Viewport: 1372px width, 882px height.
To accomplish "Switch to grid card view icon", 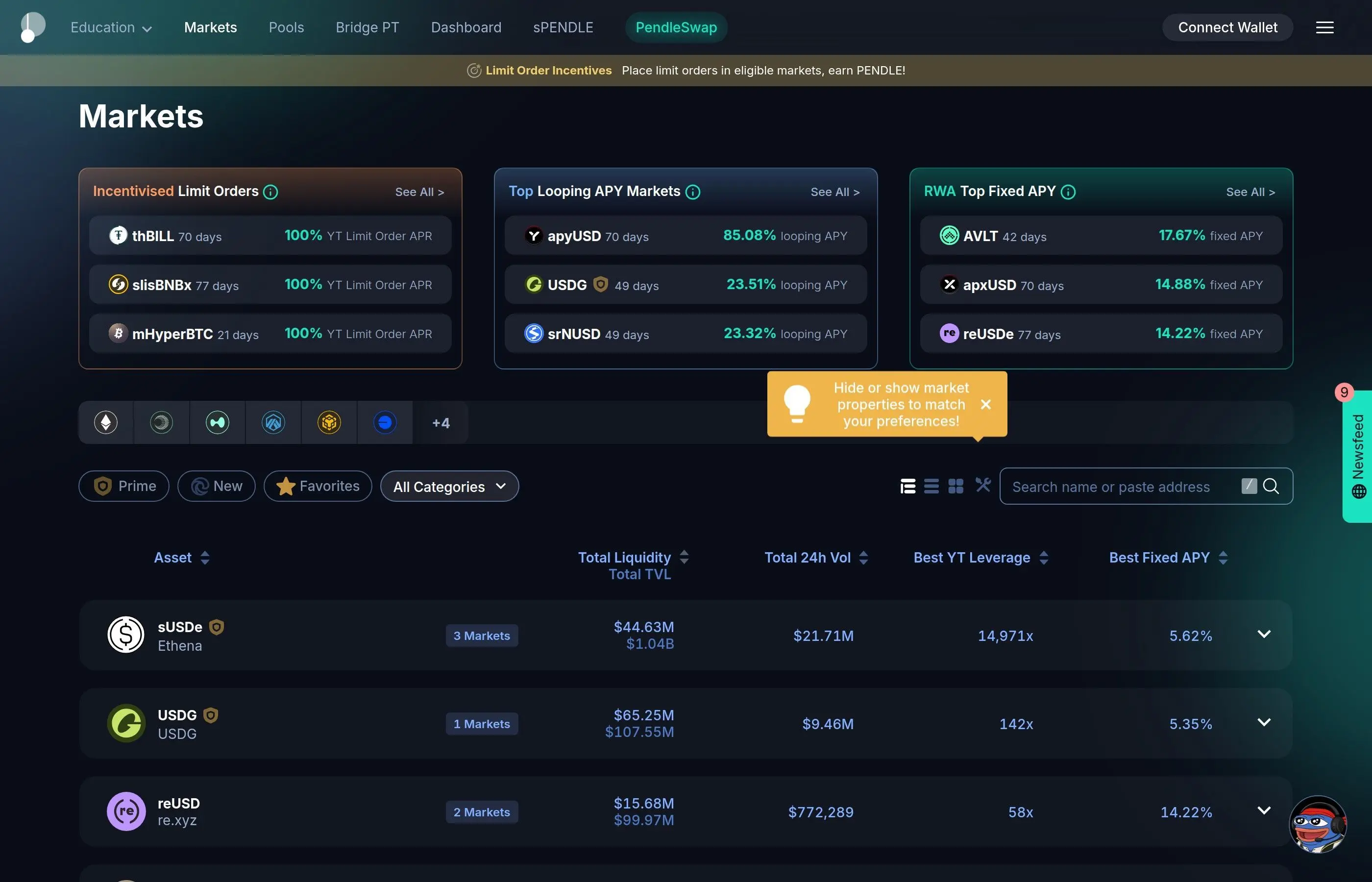I will pyautogui.click(x=955, y=486).
